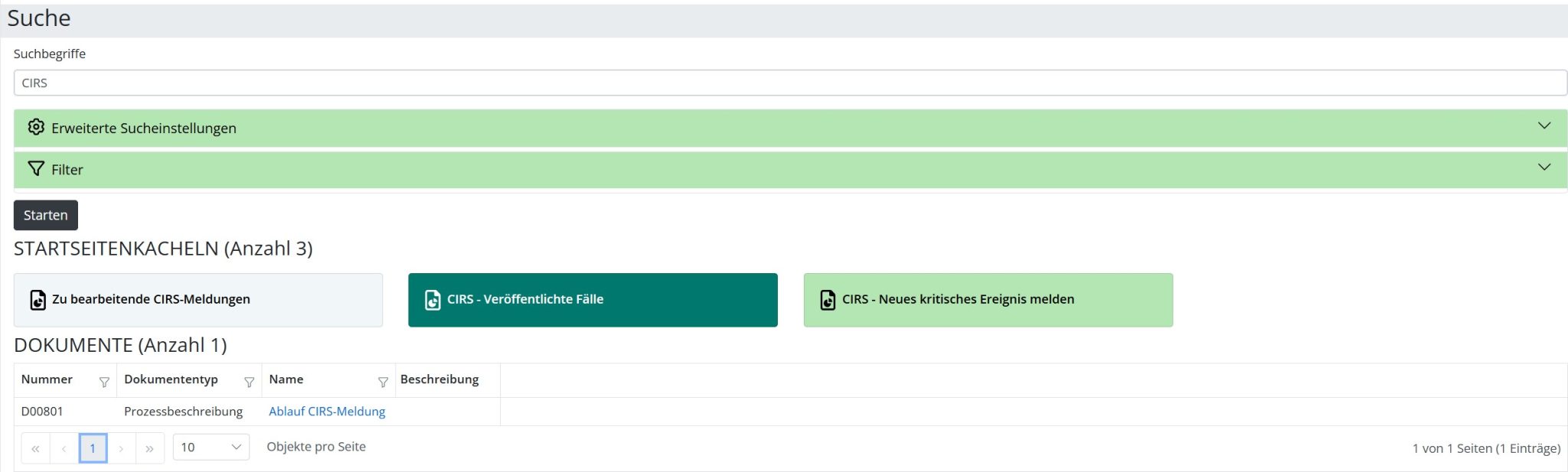The width and height of the screenshot is (1568, 472).
Task: Go to the first page of results
Action: 35,448
